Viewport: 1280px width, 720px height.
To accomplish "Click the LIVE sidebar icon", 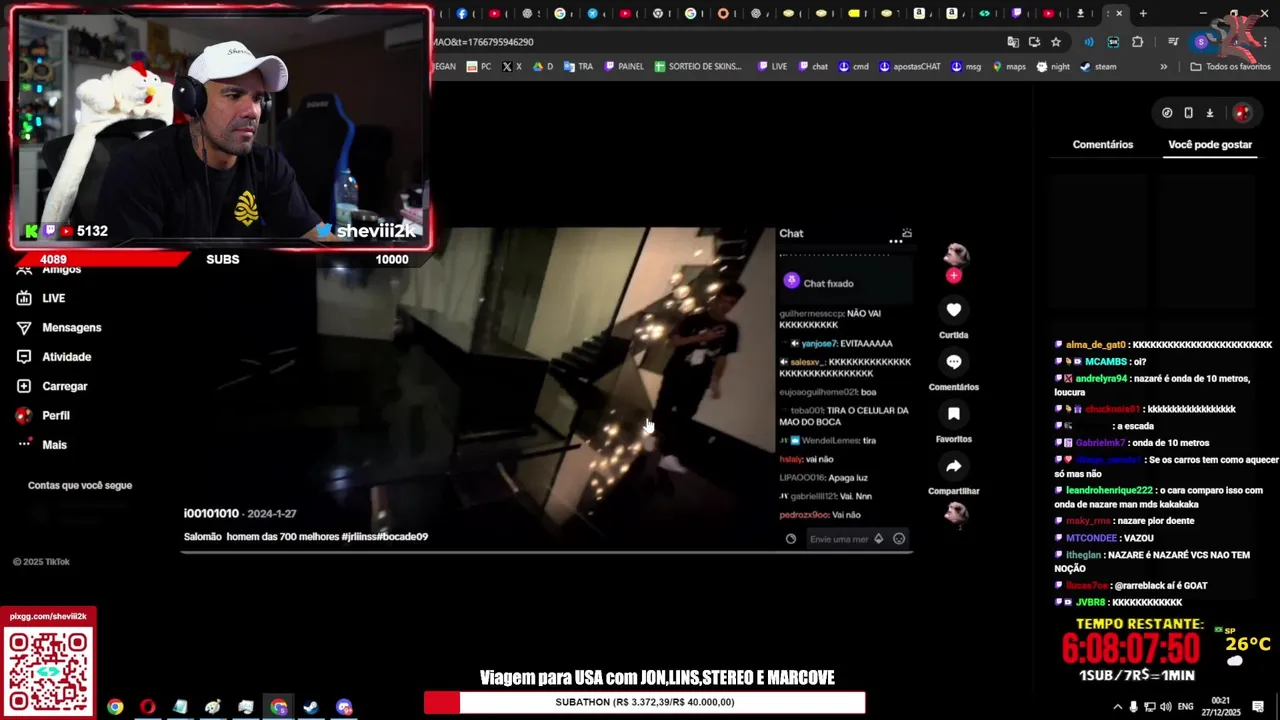I will click(24, 298).
